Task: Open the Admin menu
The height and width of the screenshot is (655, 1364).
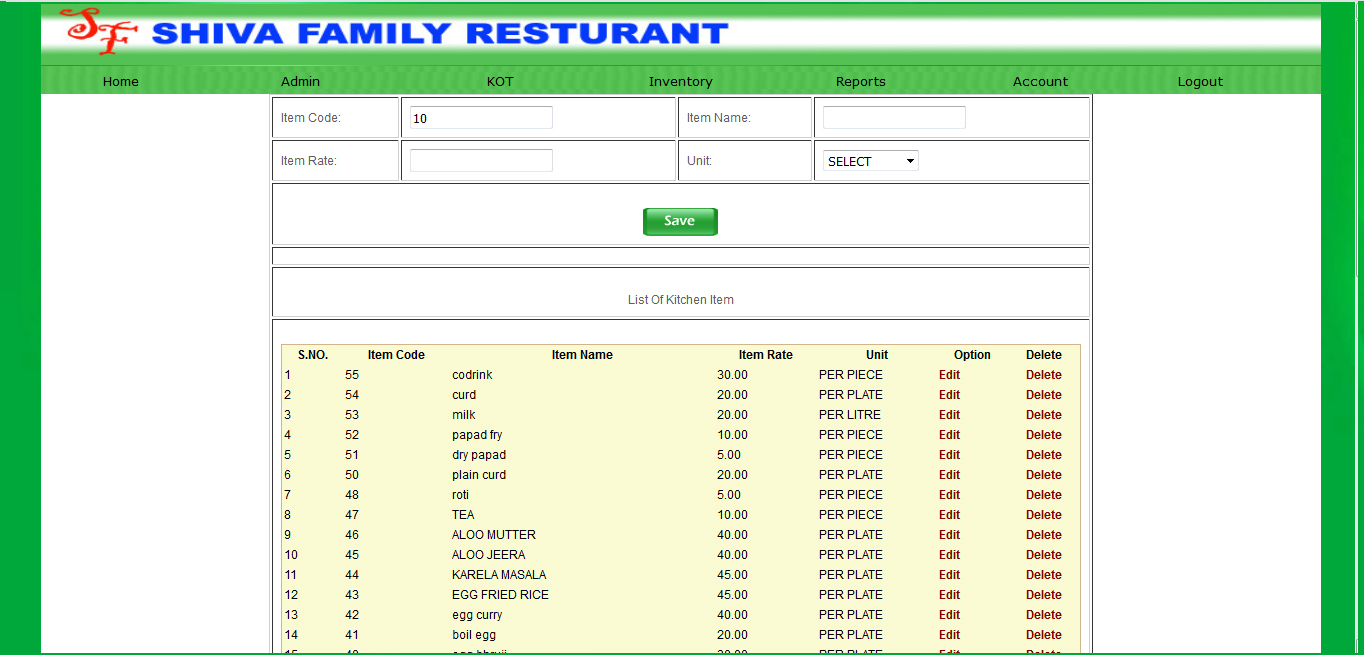Action: coord(300,82)
